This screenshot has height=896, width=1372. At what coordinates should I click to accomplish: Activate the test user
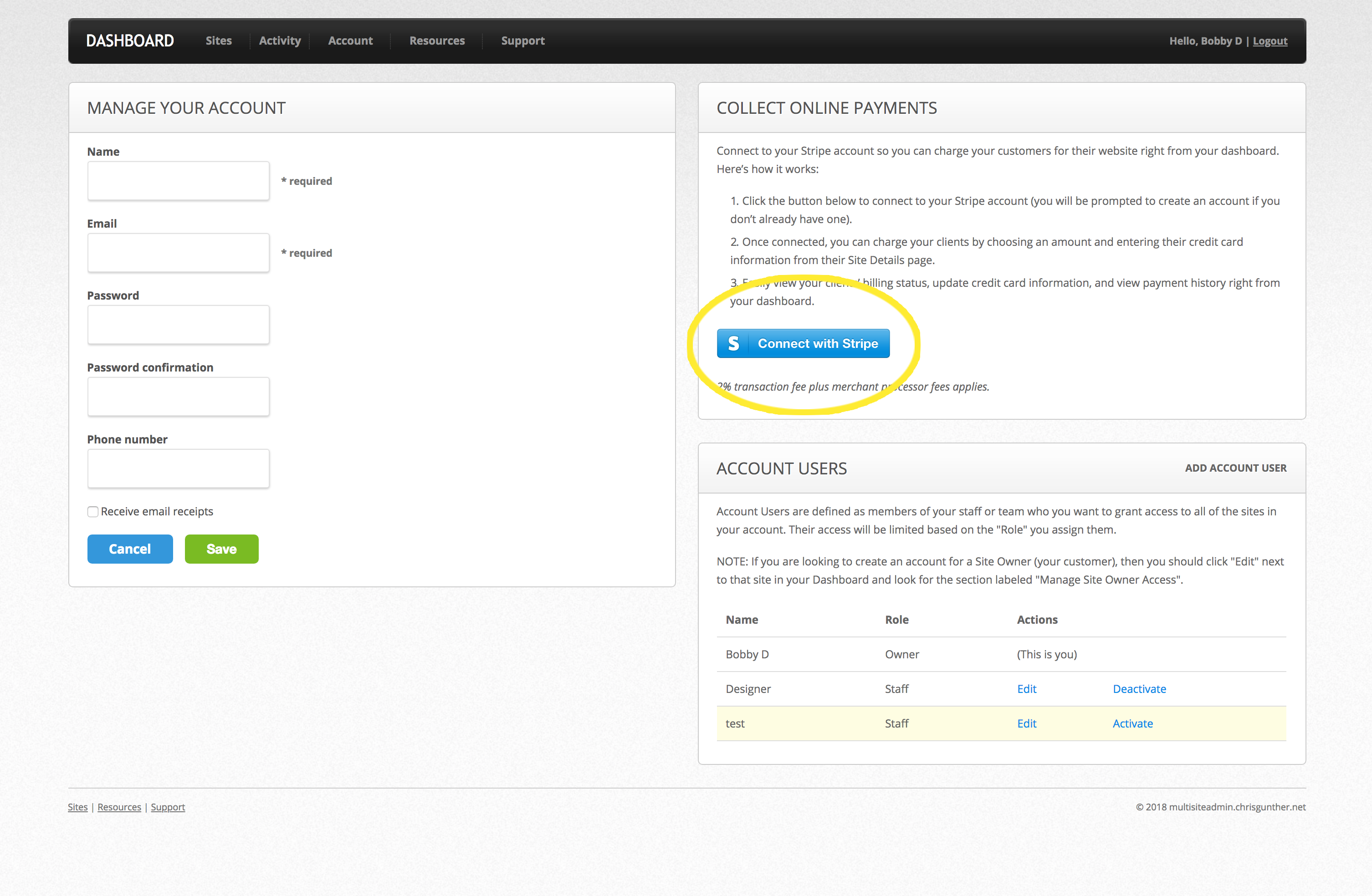tap(1133, 724)
